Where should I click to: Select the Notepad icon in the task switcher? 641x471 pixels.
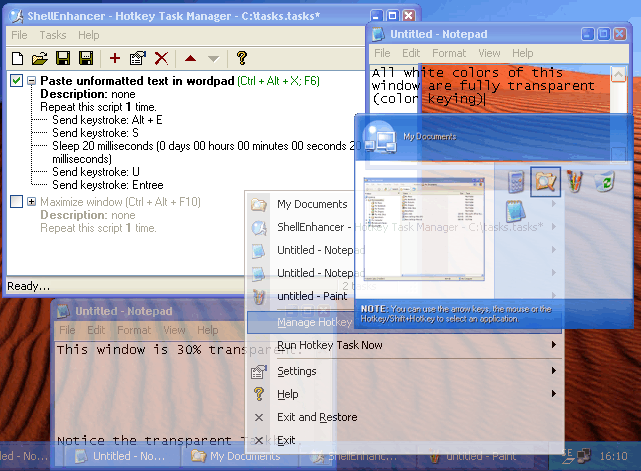tap(515, 211)
